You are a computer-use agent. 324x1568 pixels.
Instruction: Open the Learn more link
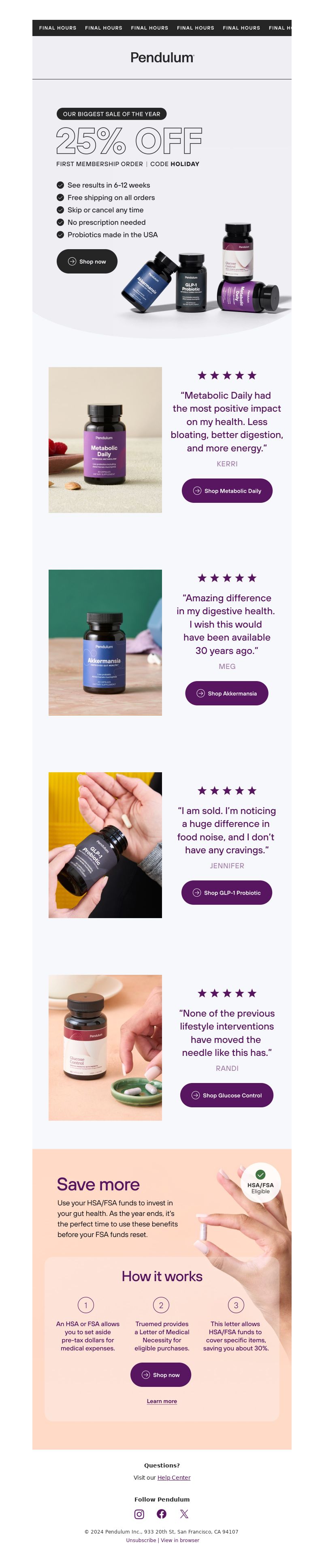click(x=162, y=1401)
